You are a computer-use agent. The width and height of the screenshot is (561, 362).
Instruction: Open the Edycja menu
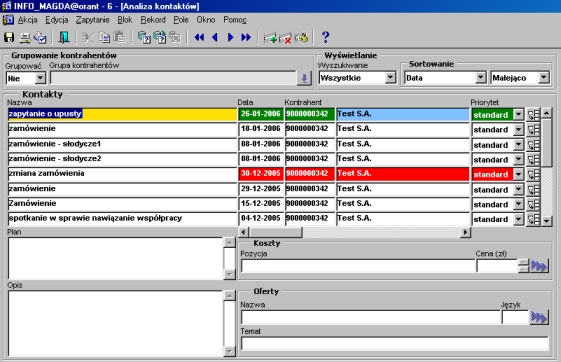click(x=57, y=20)
